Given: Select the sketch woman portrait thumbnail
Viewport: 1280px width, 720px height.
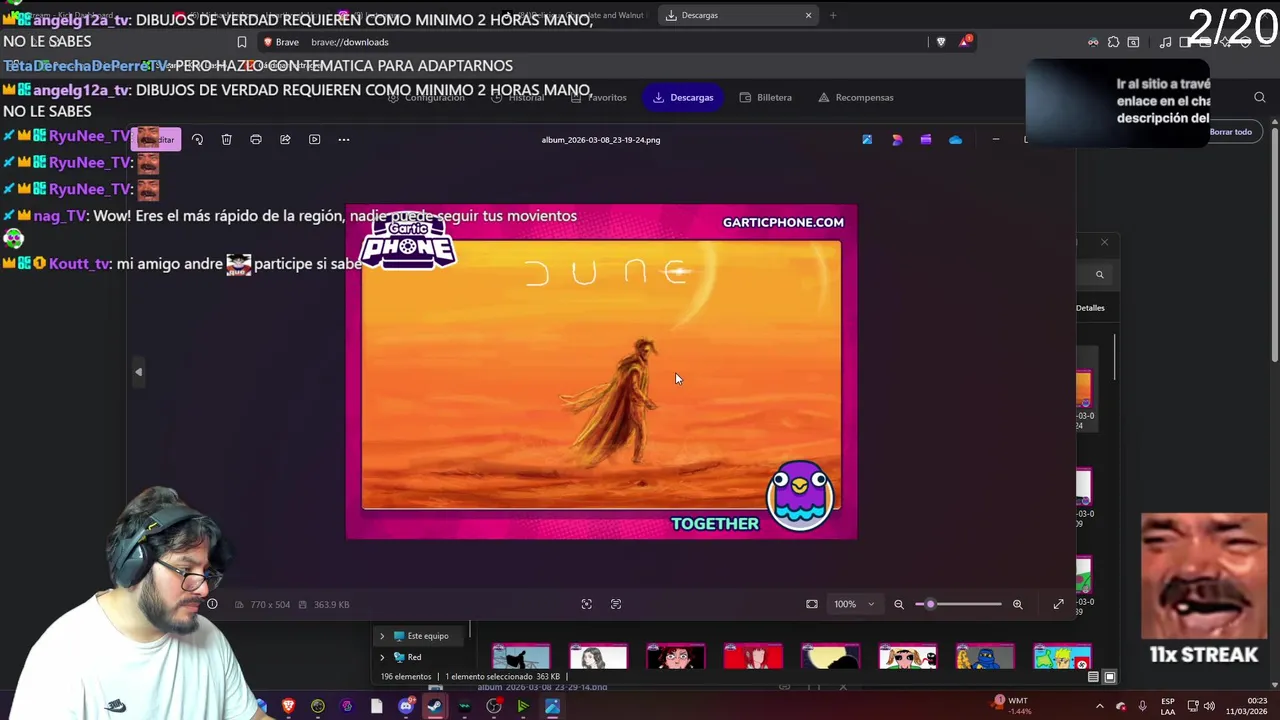Looking at the screenshot, I should click(598, 658).
